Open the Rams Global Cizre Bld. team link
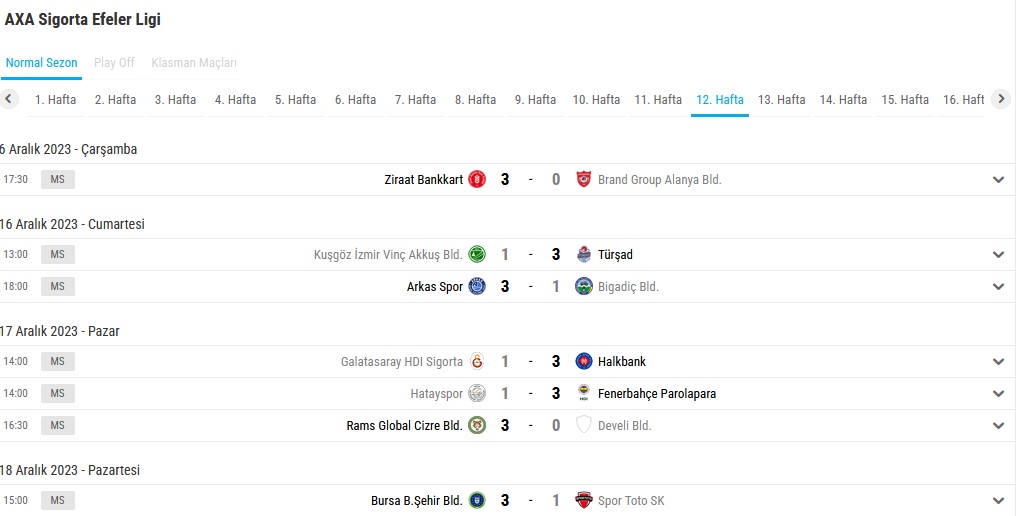1016x516 pixels. (404, 426)
